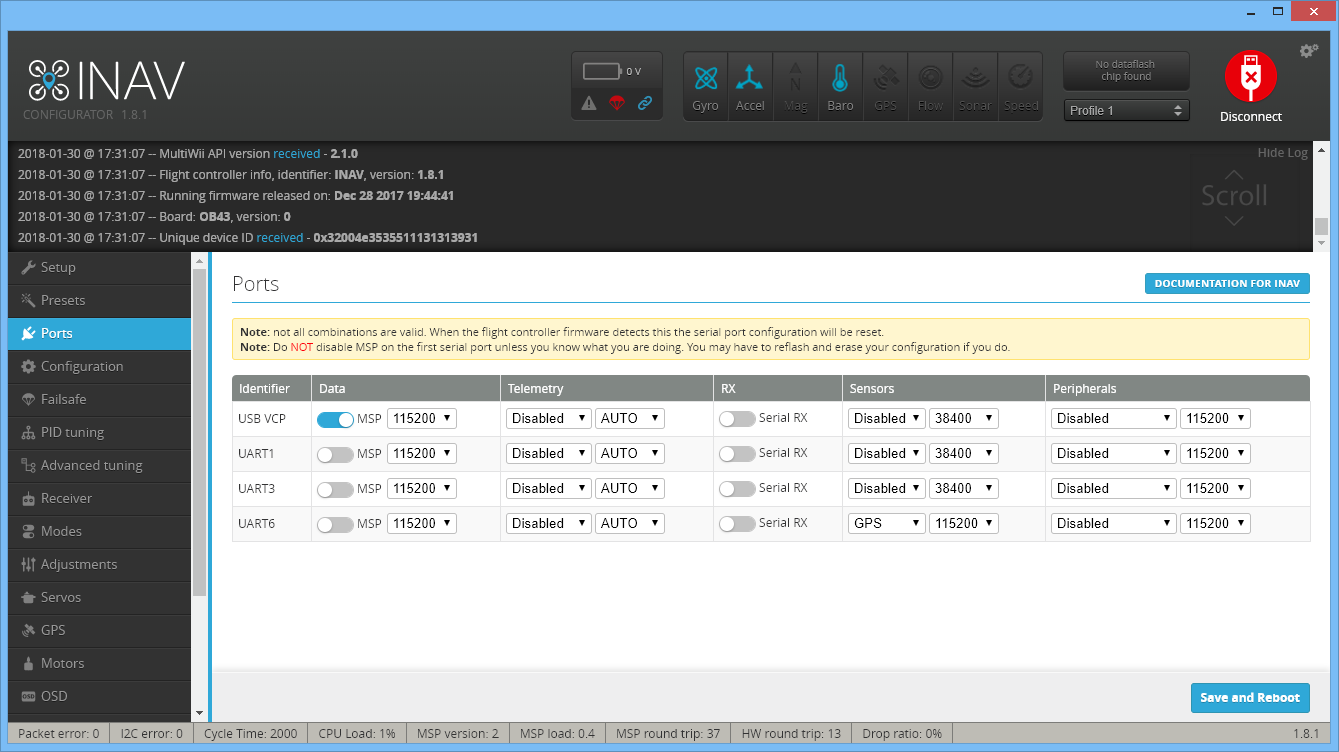
Task: Select the Ports tab
Action: (99, 333)
